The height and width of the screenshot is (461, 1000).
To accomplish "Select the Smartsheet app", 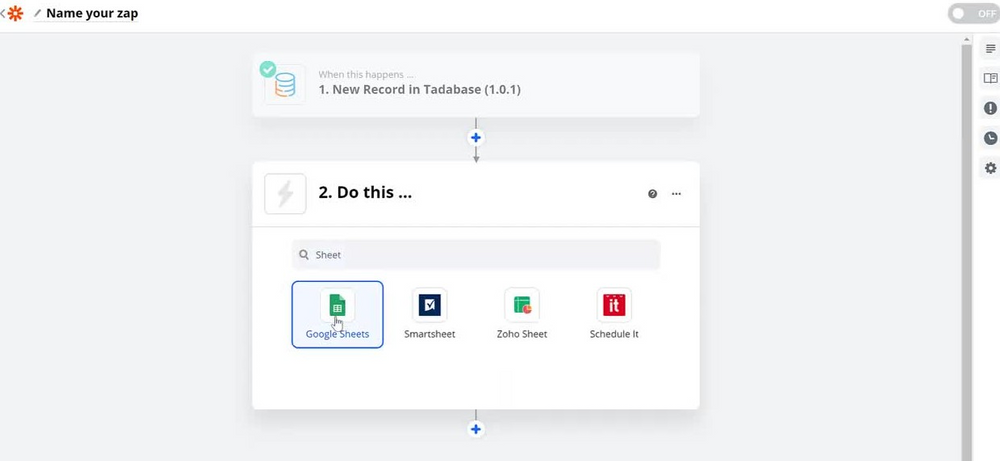I will coord(430,314).
